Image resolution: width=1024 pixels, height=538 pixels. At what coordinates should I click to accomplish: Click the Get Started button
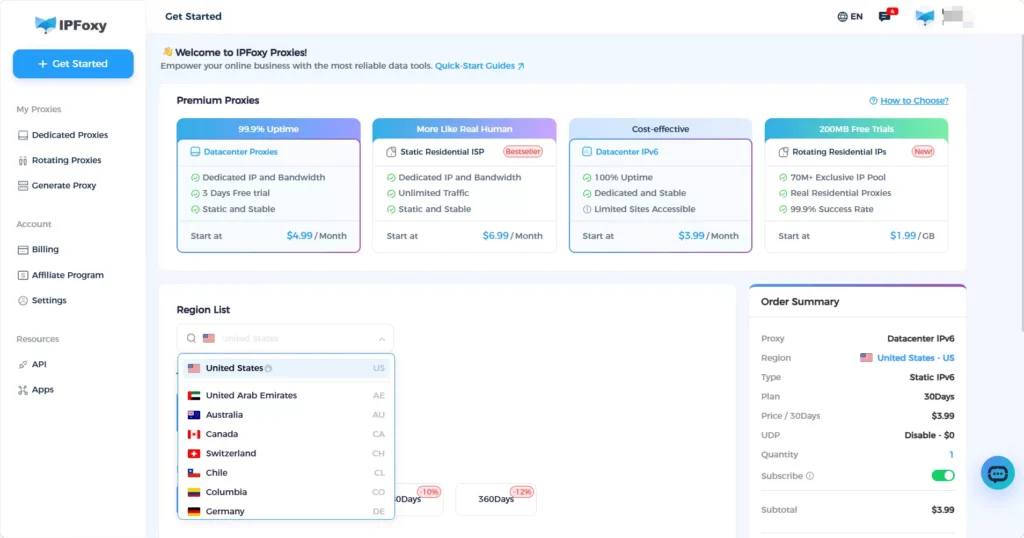(x=73, y=64)
